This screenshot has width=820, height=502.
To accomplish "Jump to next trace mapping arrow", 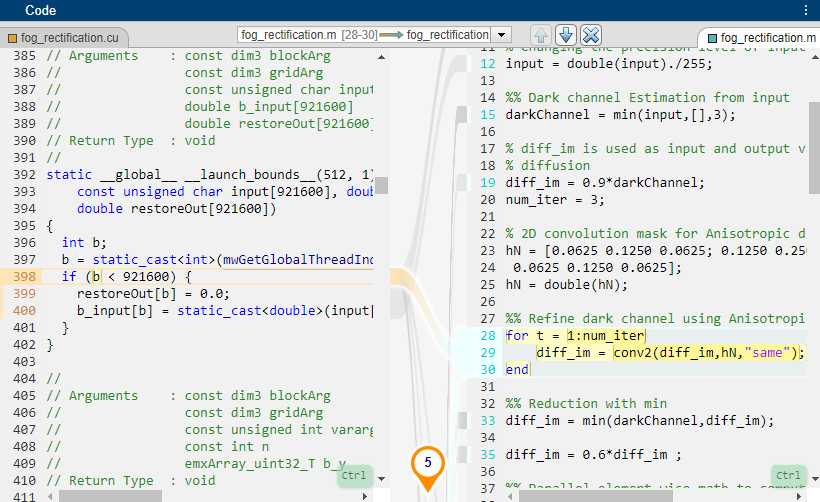I will [x=565, y=35].
